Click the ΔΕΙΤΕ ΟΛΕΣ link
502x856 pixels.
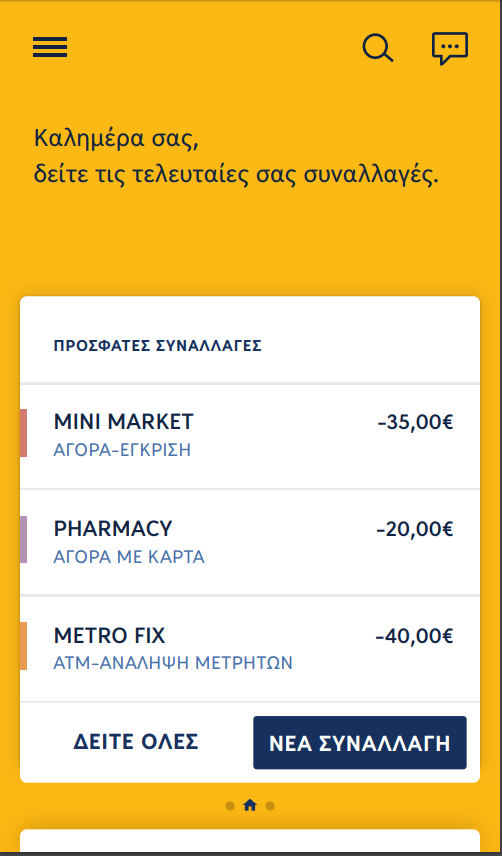point(136,742)
